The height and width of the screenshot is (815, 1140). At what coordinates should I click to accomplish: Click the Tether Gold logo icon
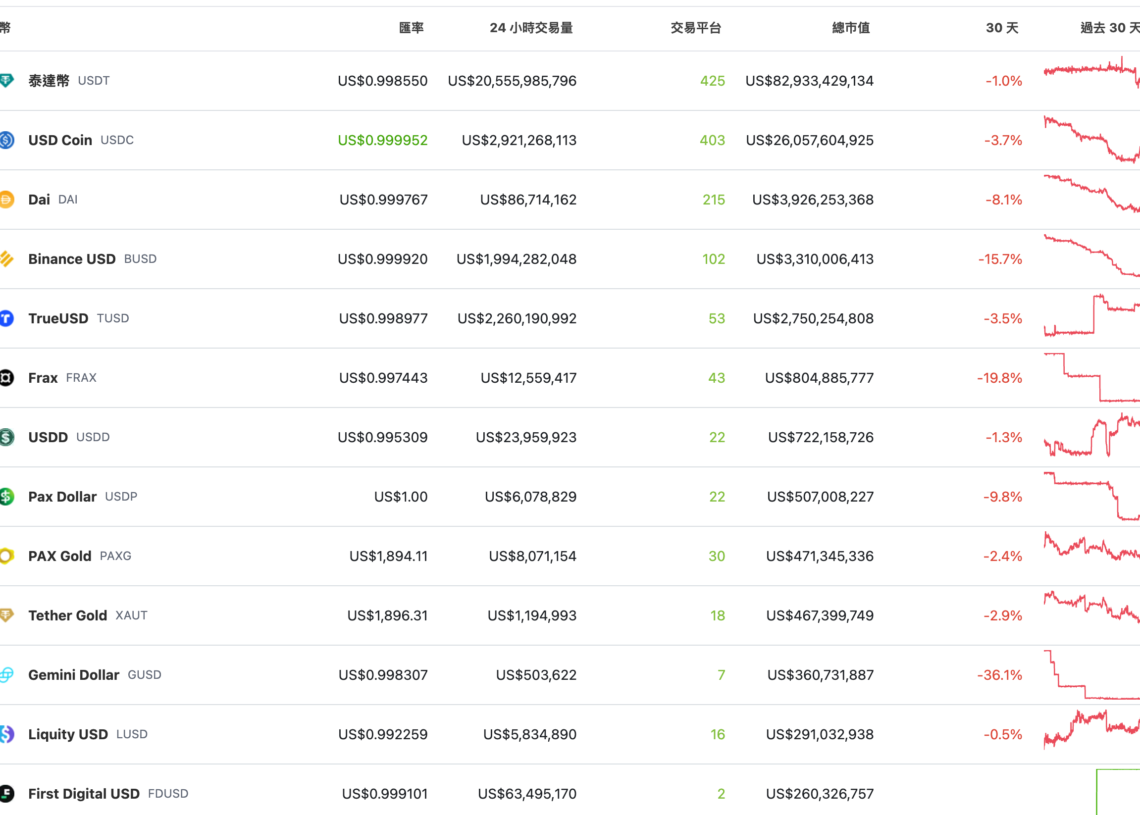6,615
